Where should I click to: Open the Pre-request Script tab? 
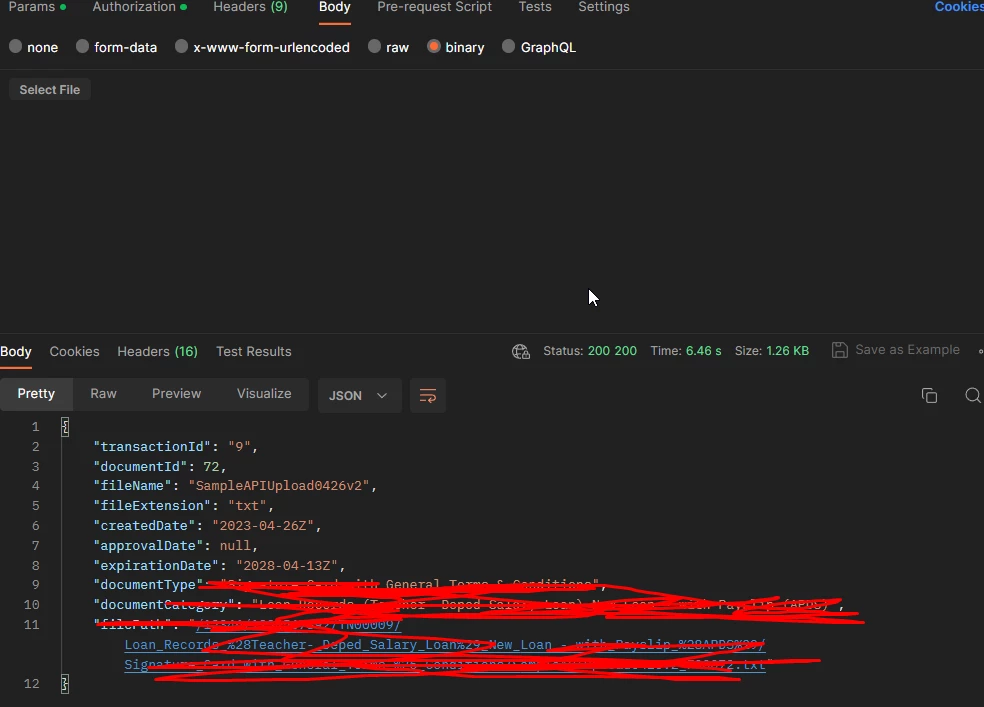pyautogui.click(x=434, y=7)
